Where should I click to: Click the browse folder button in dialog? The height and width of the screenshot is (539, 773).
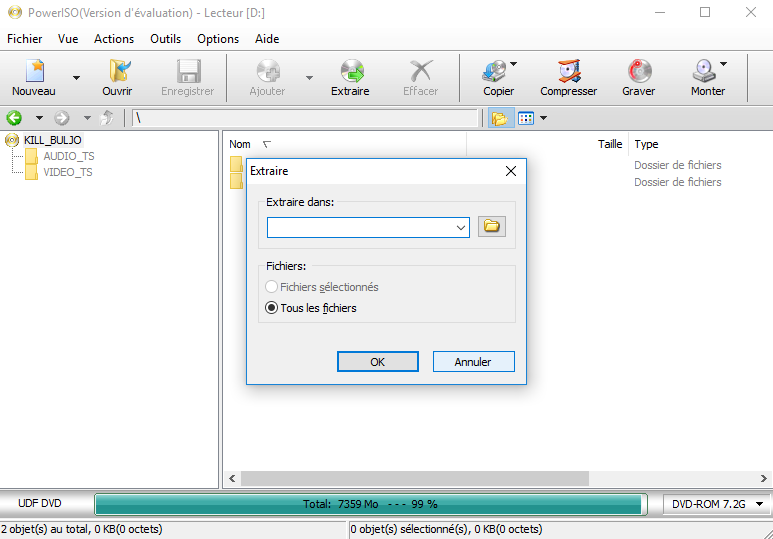pos(492,227)
